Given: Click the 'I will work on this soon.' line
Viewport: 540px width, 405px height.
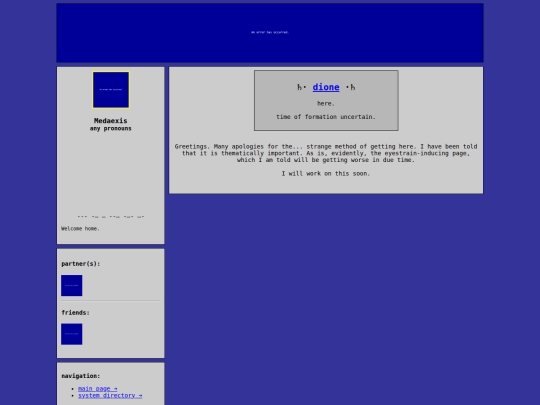Looking at the screenshot, I should pyautogui.click(x=326, y=174).
